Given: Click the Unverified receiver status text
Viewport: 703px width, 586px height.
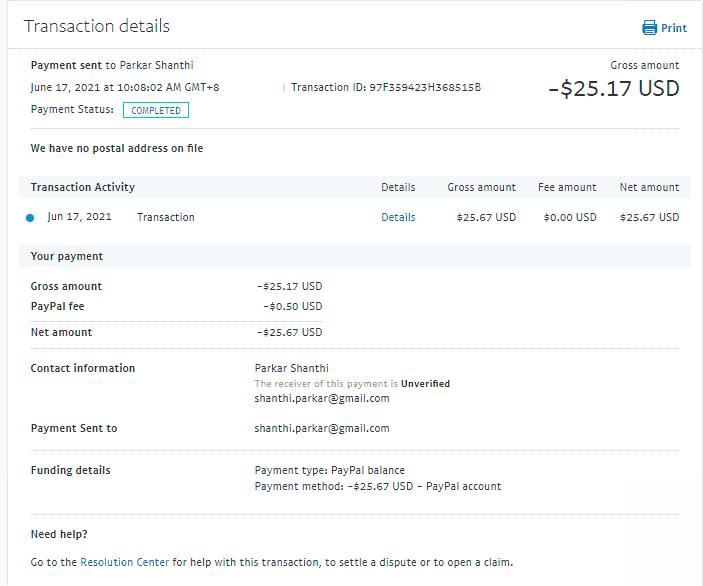Looking at the screenshot, I should (425, 383).
